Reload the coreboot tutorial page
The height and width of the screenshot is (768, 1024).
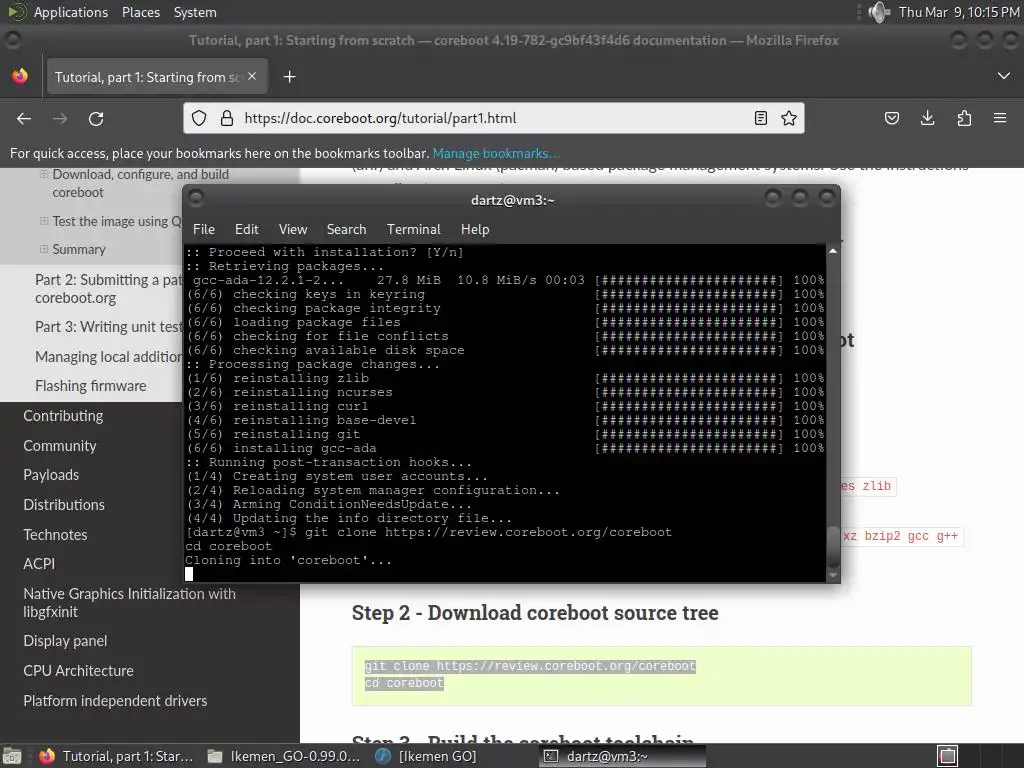click(96, 119)
